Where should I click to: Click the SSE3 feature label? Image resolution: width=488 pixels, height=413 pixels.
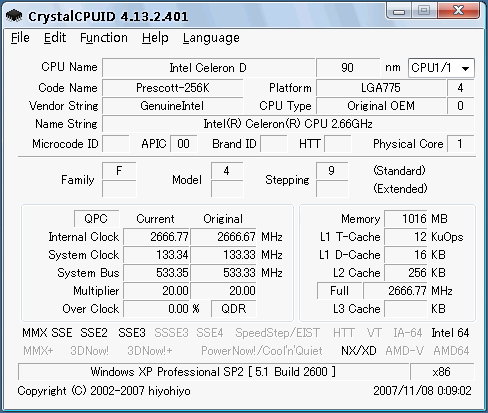[132, 333]
